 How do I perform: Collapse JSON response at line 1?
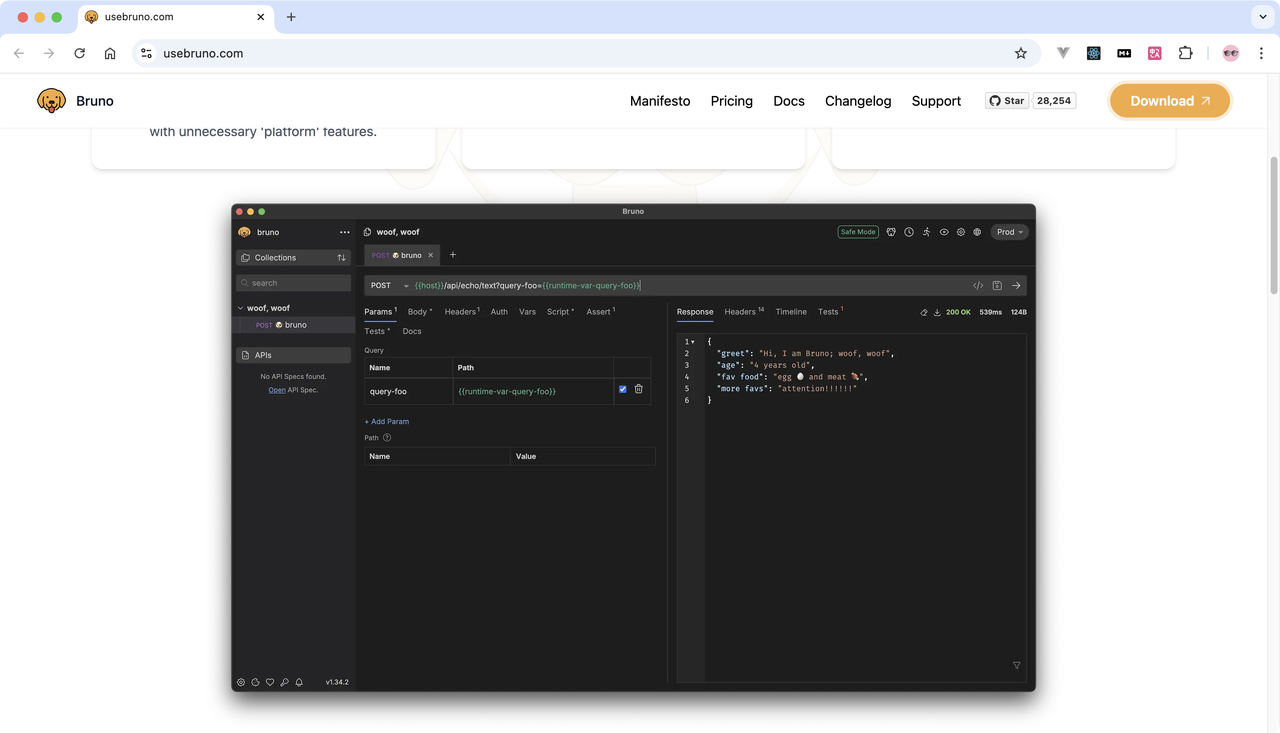(x=693, y=342)
